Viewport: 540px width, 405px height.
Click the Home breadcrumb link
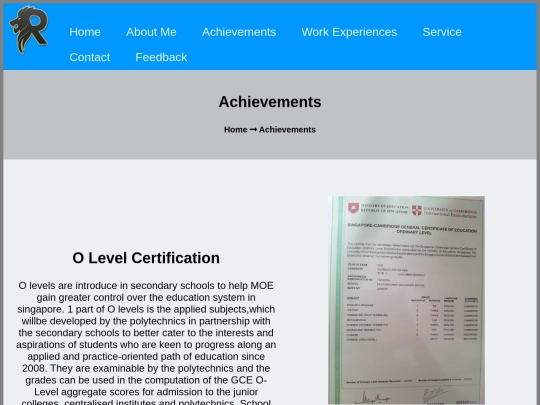[236, 130]
